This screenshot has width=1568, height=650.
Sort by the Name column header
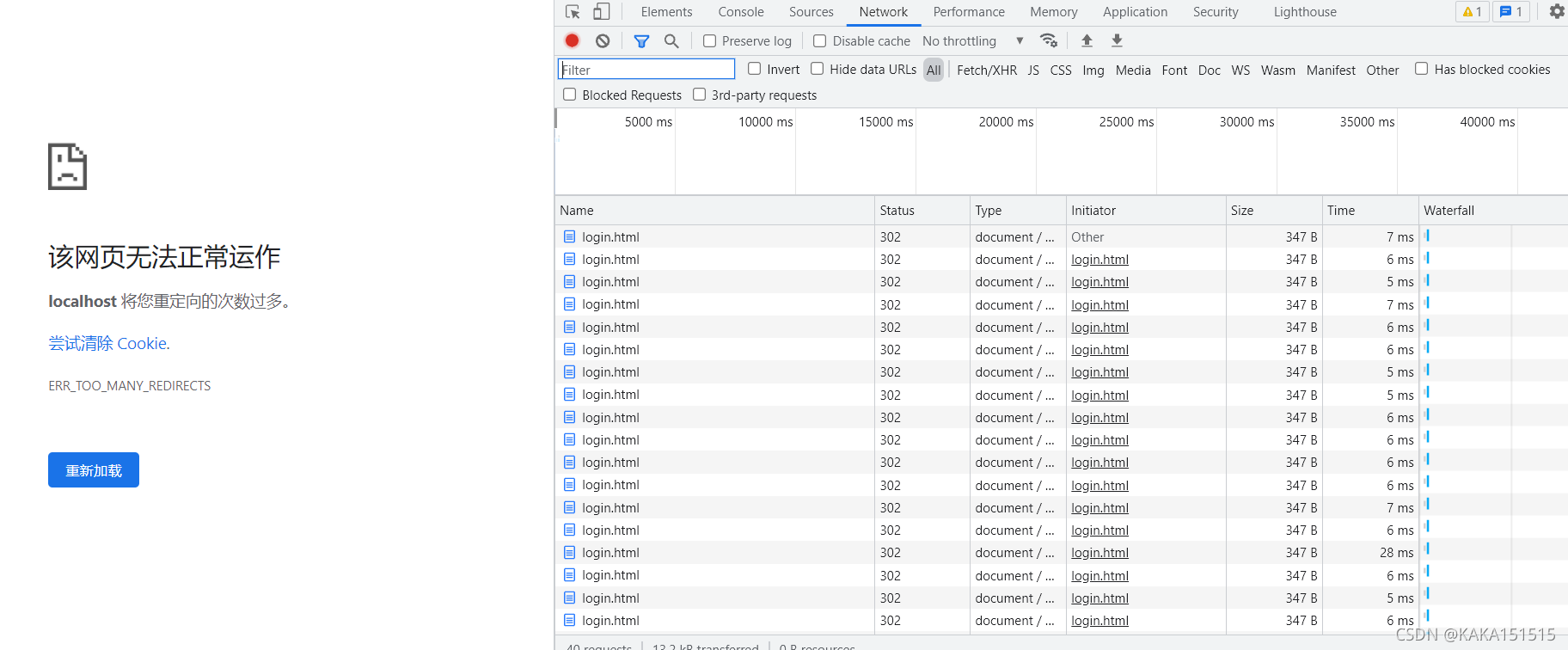tap(714, 211)
